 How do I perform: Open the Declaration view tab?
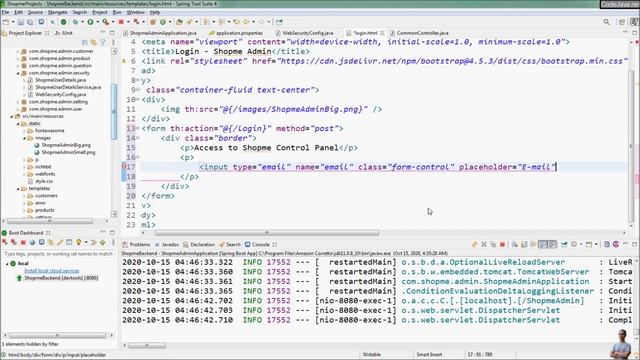[x=199, y=244]
